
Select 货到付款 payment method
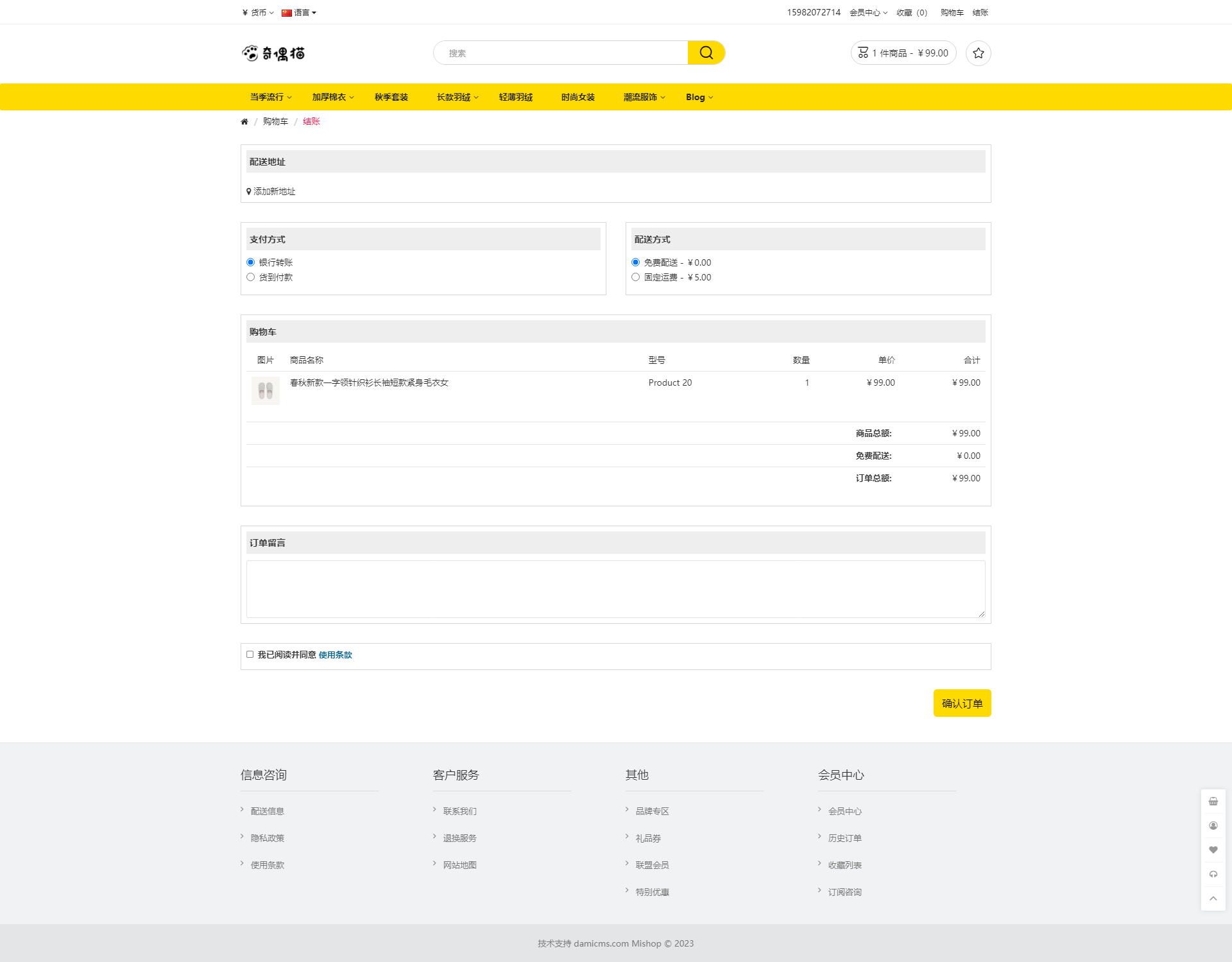pyautogui.click(x=250, y=277)
